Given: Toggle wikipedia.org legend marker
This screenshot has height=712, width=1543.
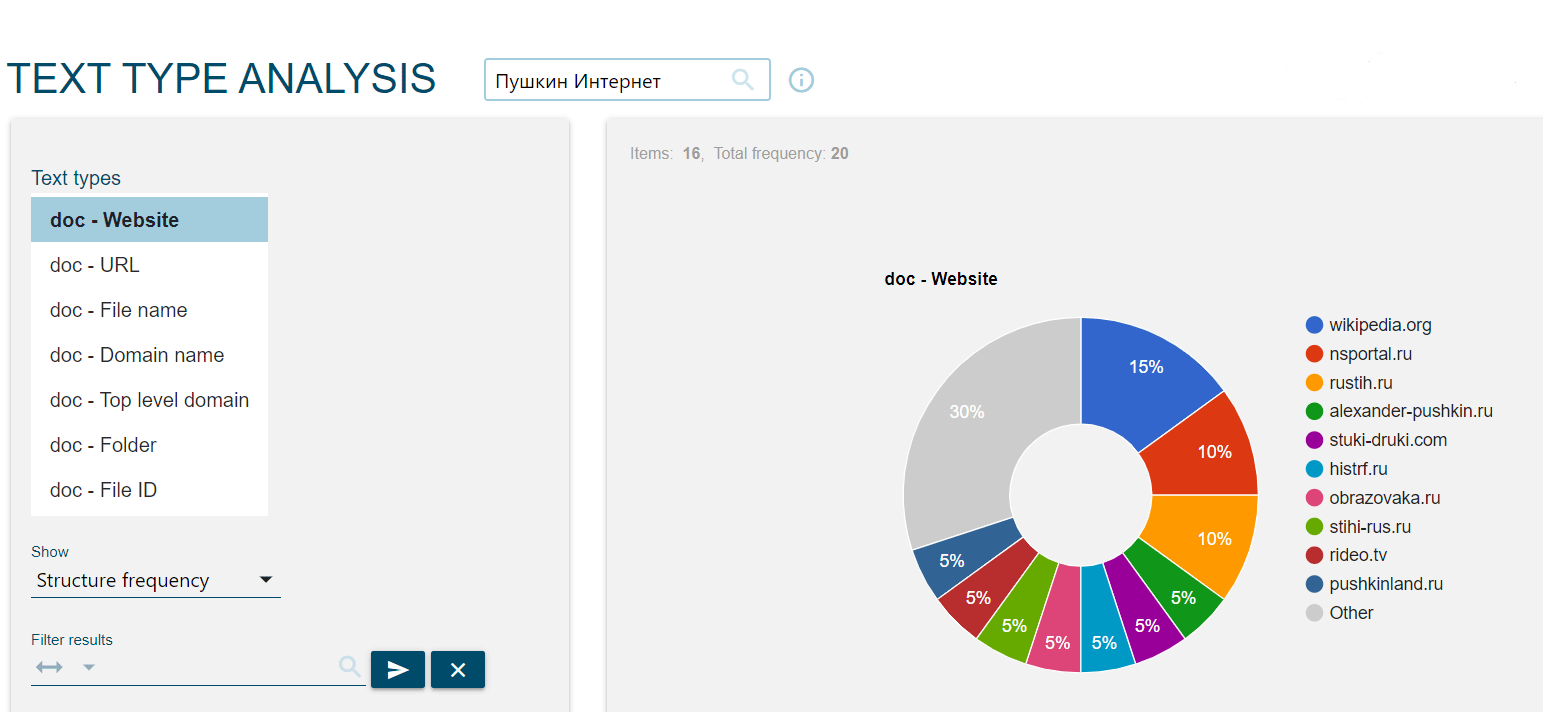Looking at the screenshot, I should (x=1314, y=325).
